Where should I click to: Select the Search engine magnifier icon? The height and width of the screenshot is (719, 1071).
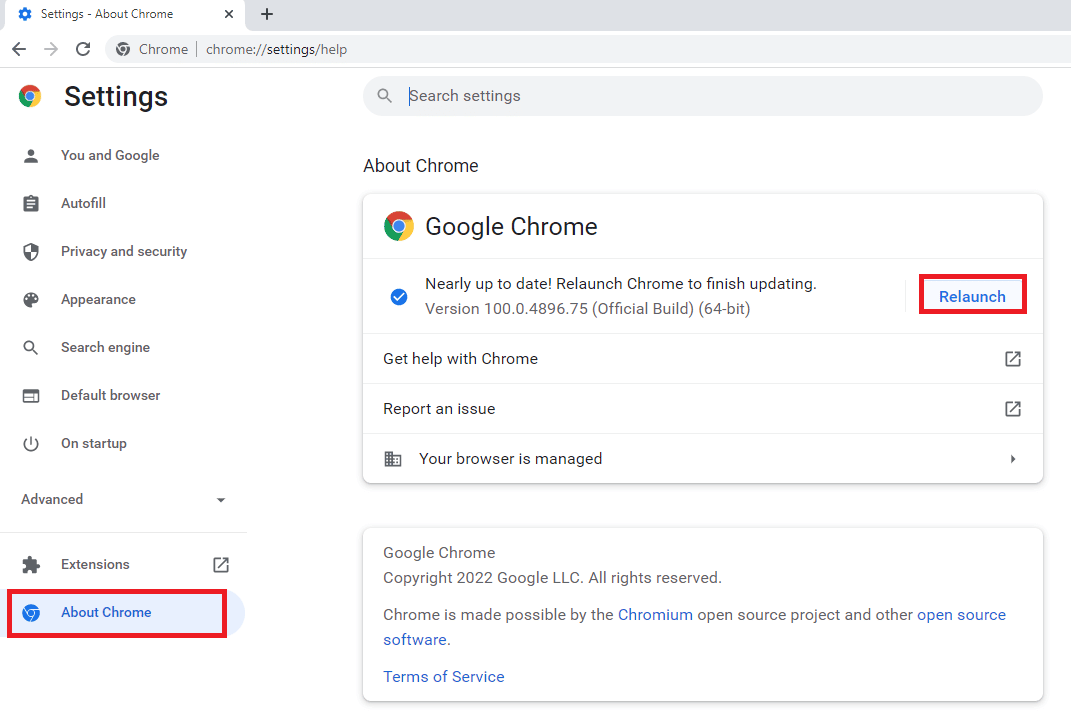click(31, 347)
